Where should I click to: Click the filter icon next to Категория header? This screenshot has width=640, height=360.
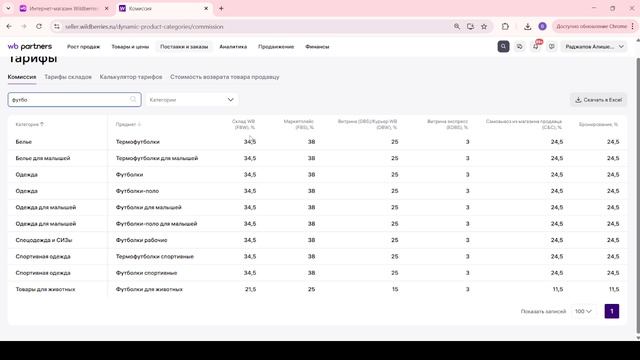42,124
